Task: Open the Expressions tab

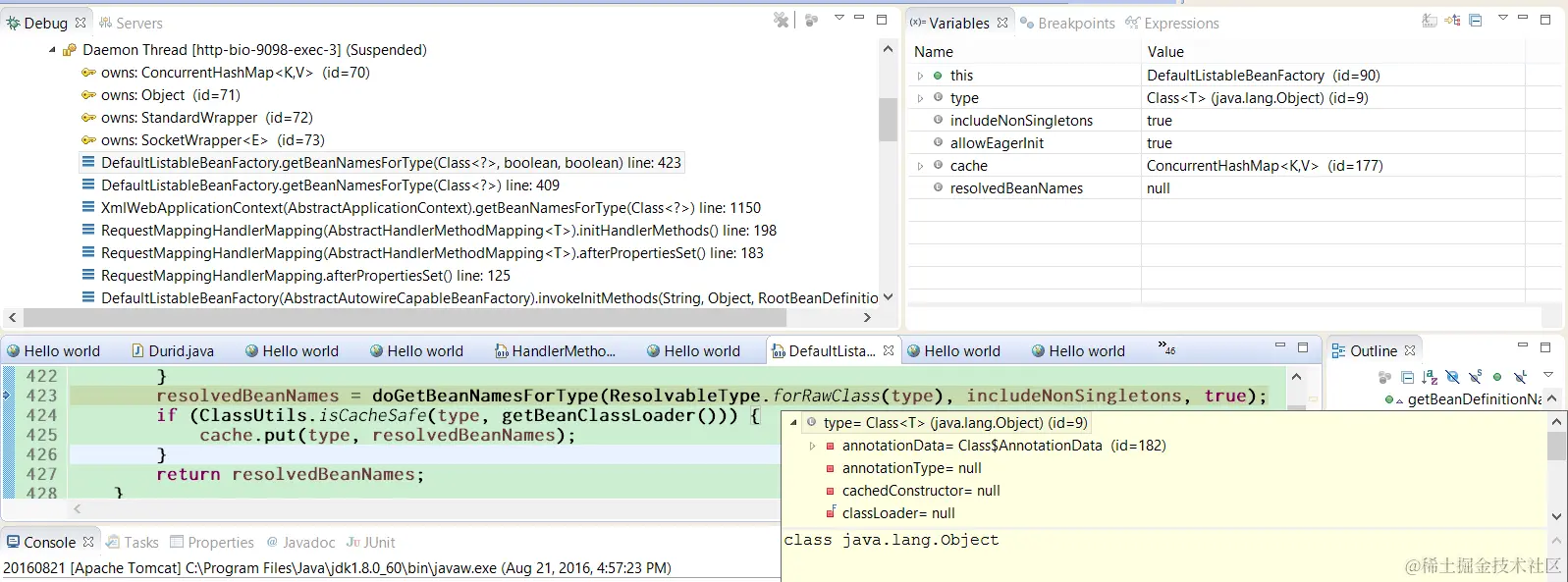Action: coord(1172,23)
